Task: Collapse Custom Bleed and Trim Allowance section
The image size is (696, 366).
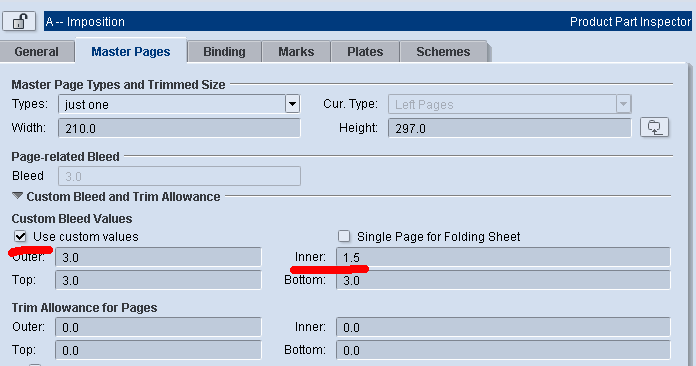Action: (17, 196)
